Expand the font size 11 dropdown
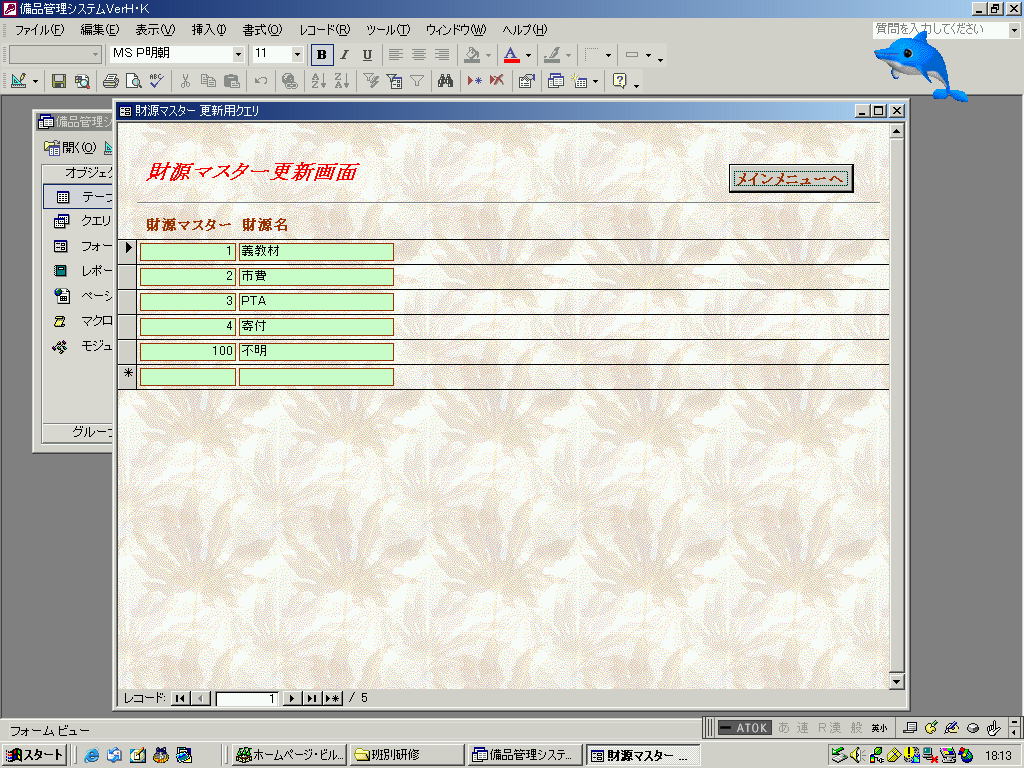 click(x=296, y=54)
